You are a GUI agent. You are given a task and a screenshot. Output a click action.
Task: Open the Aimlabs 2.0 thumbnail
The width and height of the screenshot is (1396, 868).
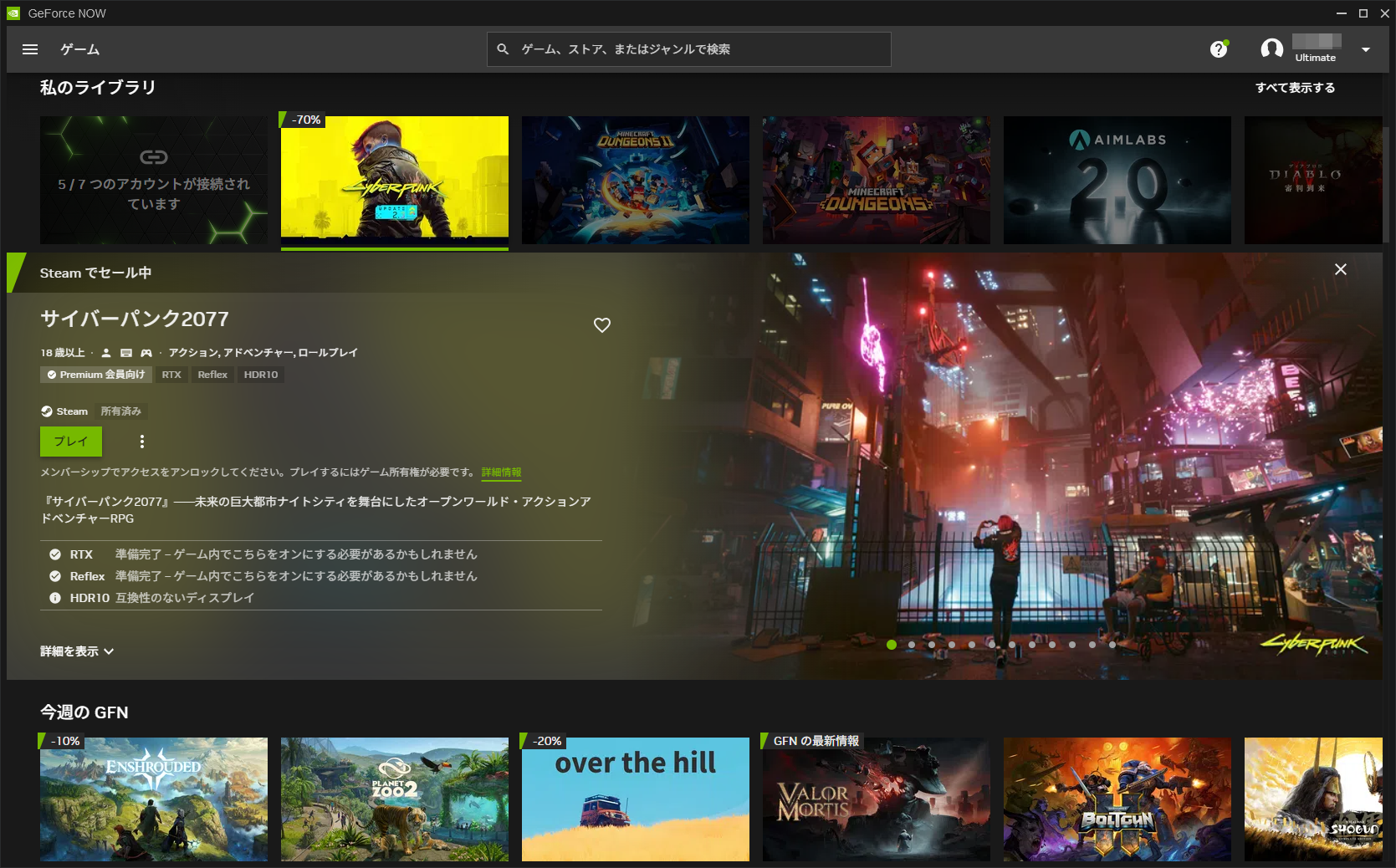[1117, 180]
